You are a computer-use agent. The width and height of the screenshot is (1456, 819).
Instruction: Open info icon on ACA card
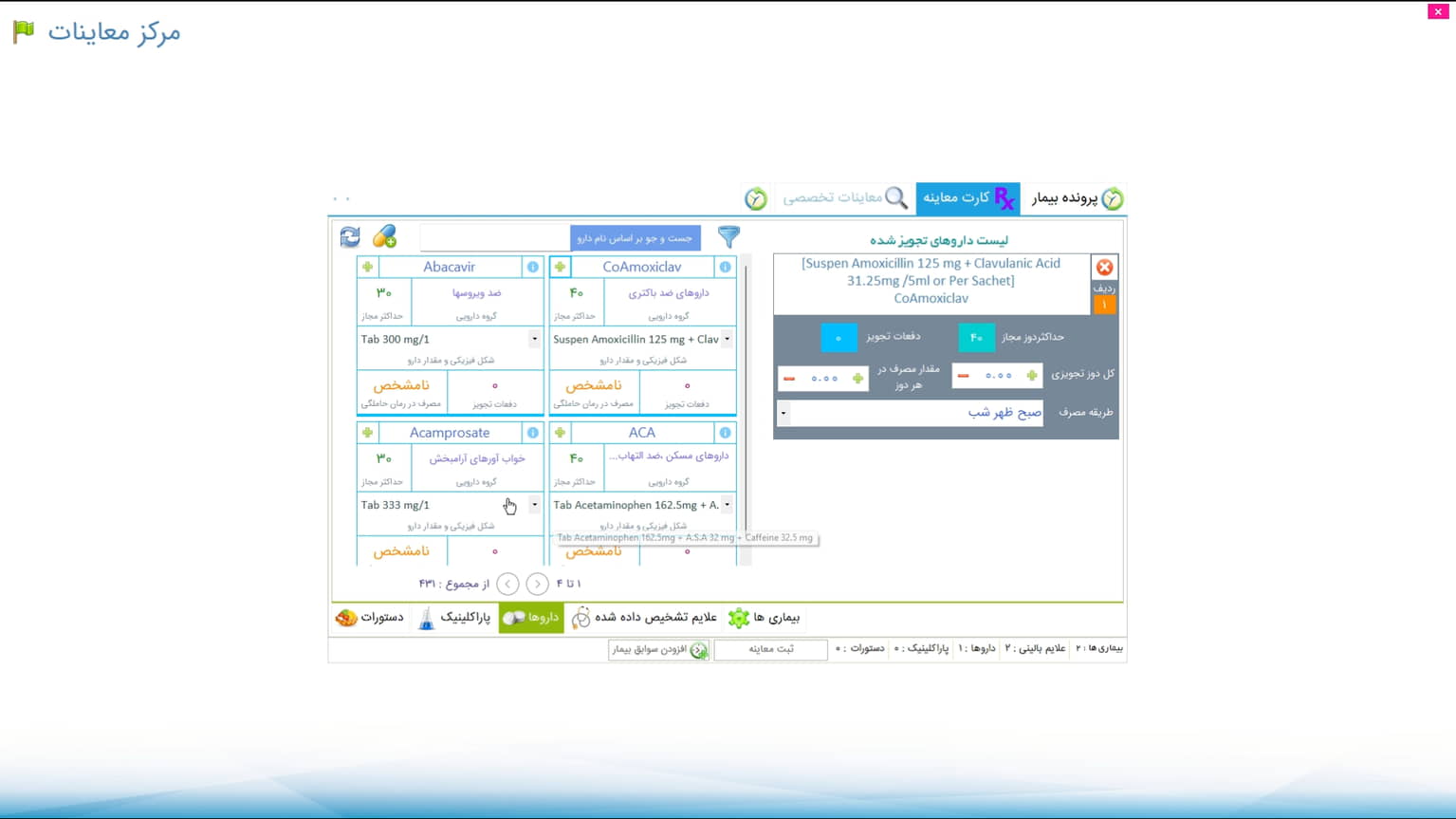[725, 433]
